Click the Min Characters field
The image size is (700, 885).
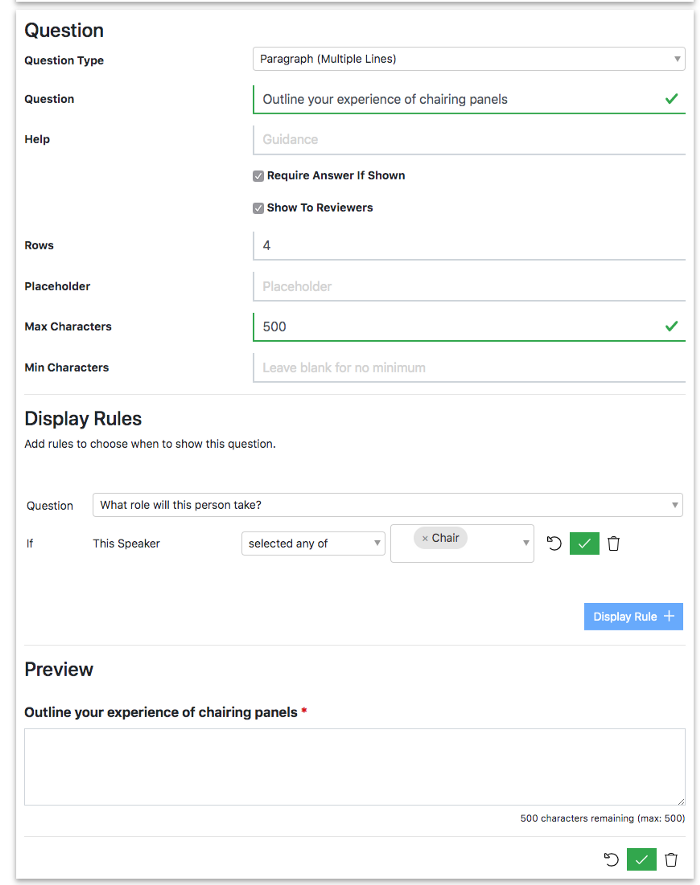click(x=469, y=367)
